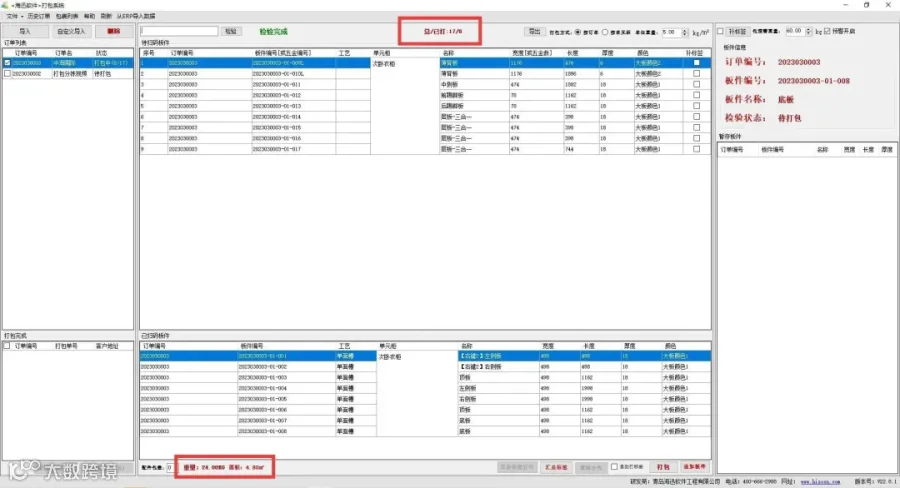Select scanned row 2023030003-01-006
Image resolution: width=900 pixels, height=488 pixels.
(425, 410)
